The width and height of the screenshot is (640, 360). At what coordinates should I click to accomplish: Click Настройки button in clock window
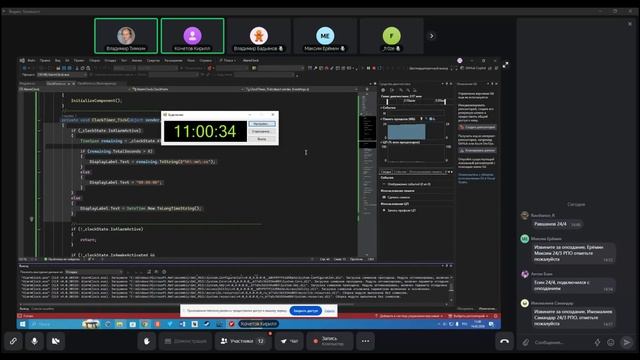click(x=262, y=124)
